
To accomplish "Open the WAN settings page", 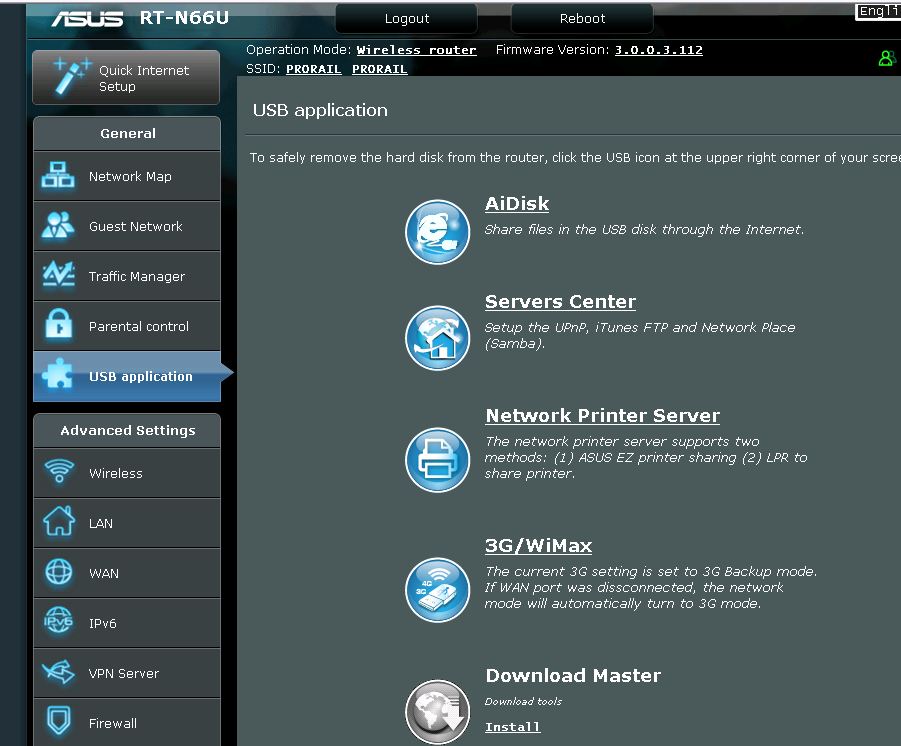I will click(x=127, y=573).
